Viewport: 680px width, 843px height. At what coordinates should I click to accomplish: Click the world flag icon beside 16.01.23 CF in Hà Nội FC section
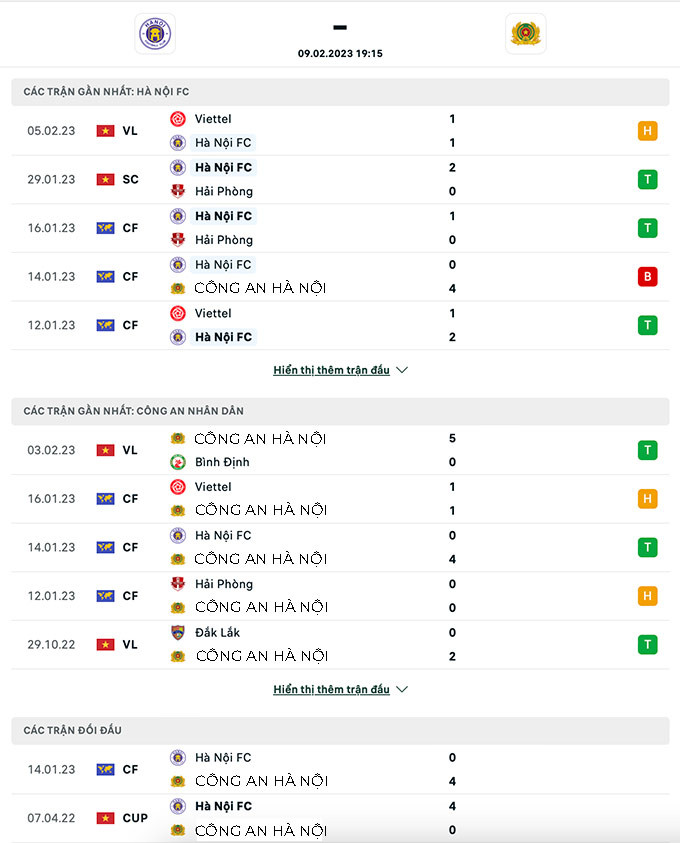(105, 228)
